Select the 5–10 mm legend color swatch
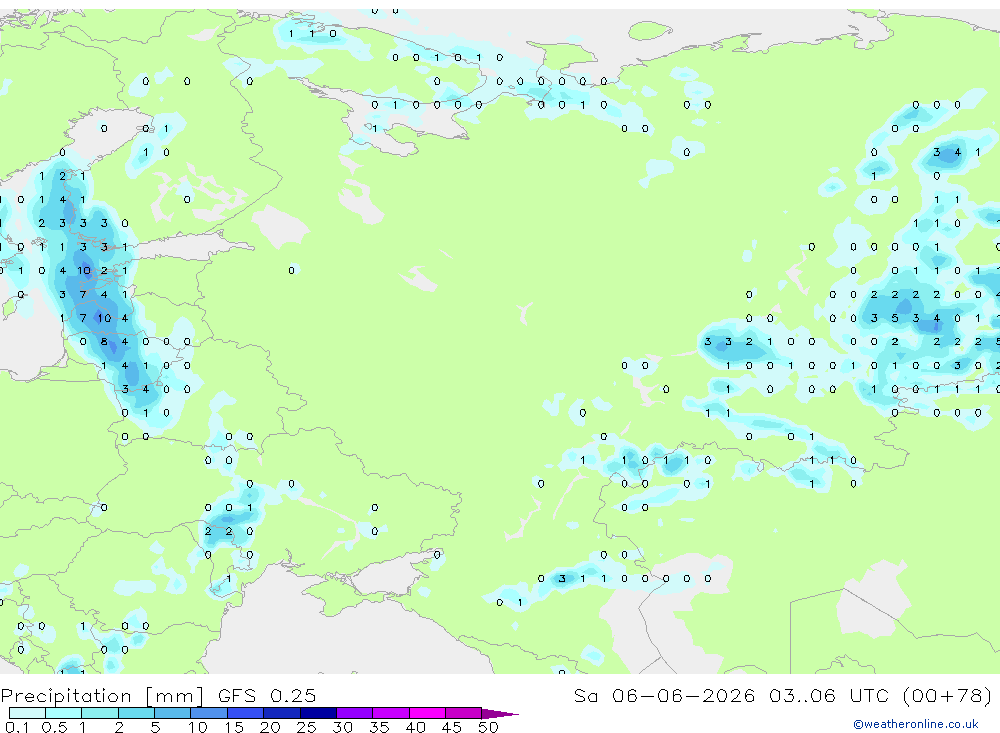 173,713
